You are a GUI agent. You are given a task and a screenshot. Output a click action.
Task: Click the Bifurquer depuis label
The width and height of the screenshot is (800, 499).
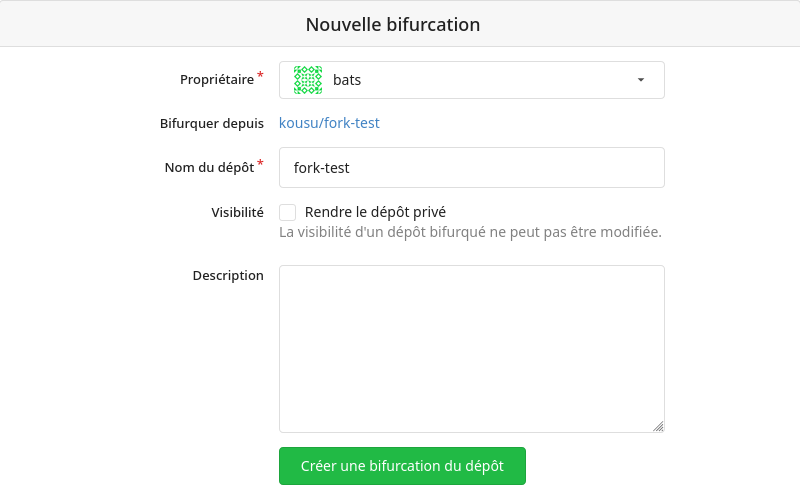[212, 123]
